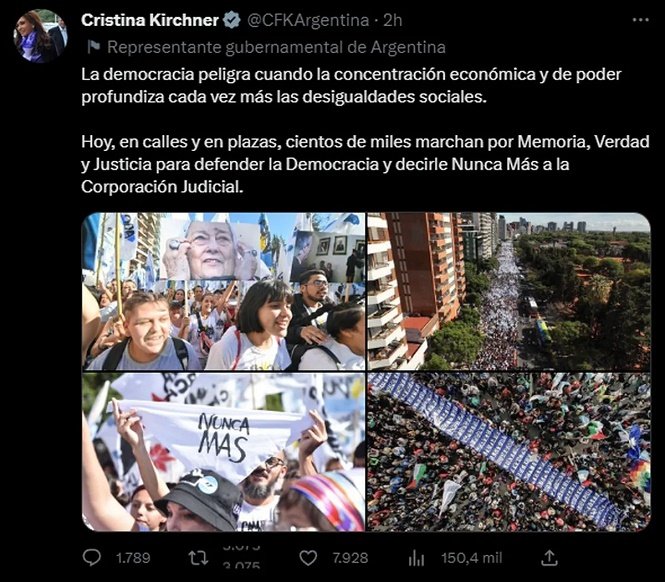Click the Representante gubernamental de Argentina label
The height and width of the screenshot is (582, 665).
[x=276, y=47]
